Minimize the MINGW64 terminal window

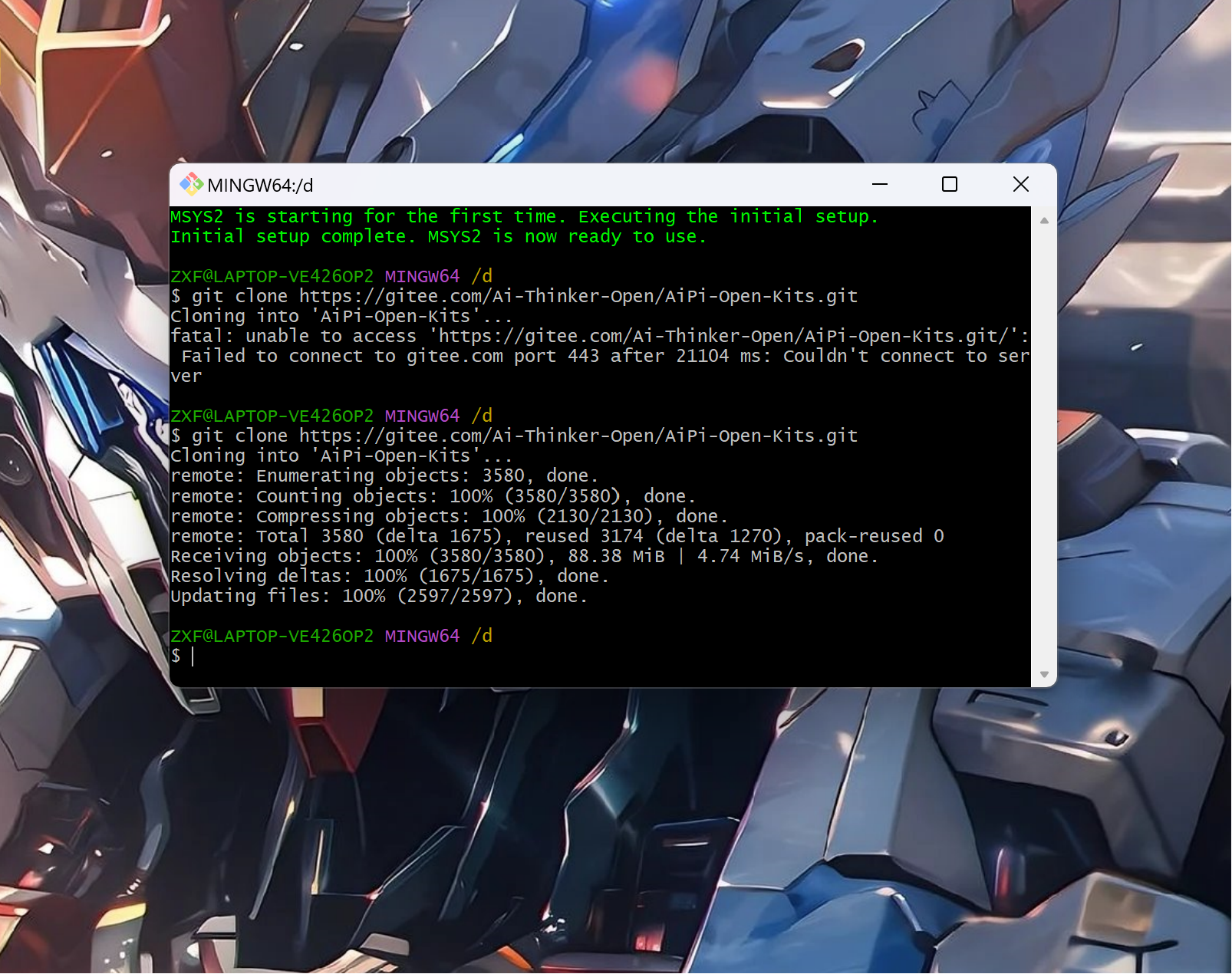pyautogui.click(x=880, y=184)
